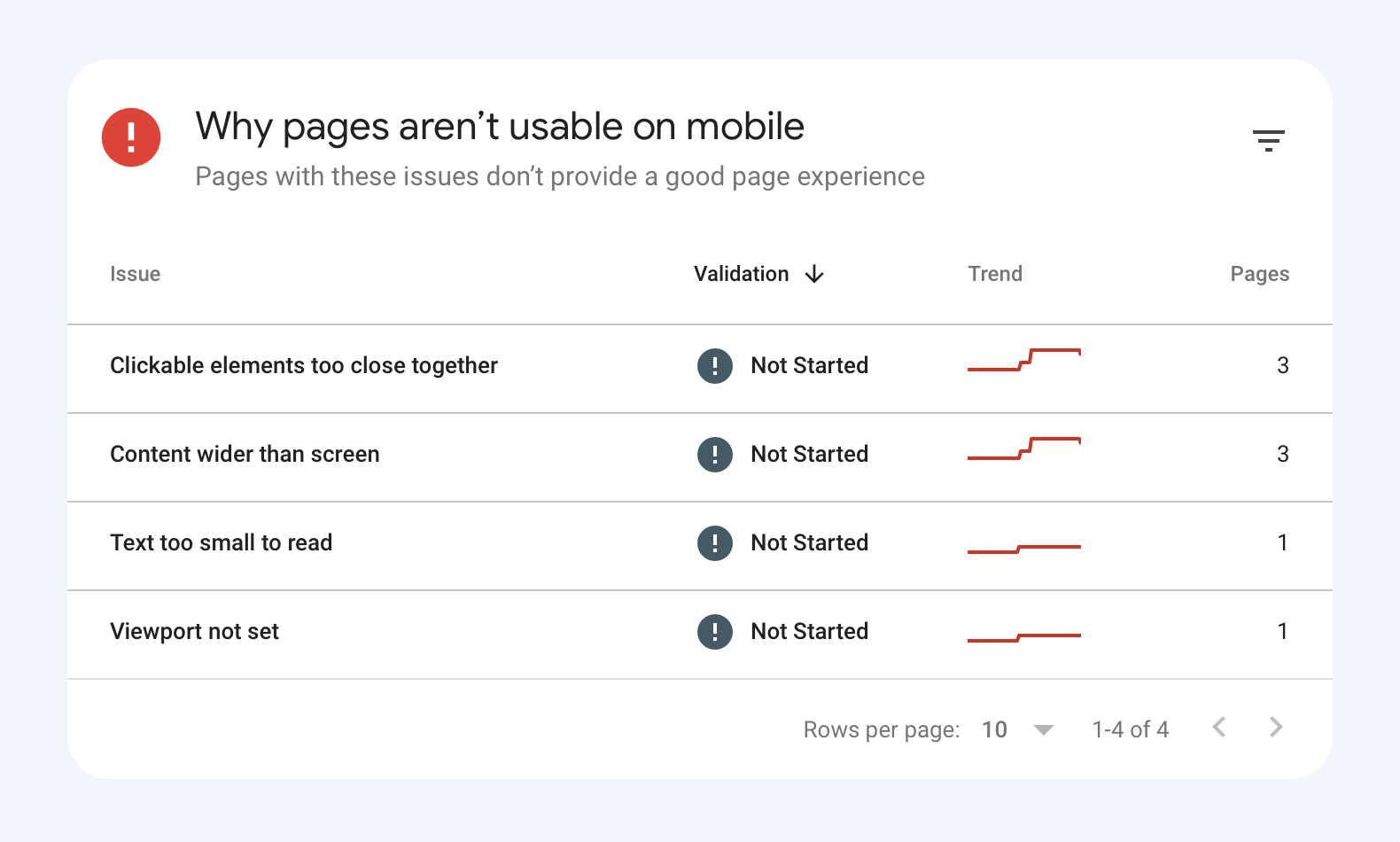
Task: Expand the rows per page dropdown arrow
Action: pos(1044,730)
